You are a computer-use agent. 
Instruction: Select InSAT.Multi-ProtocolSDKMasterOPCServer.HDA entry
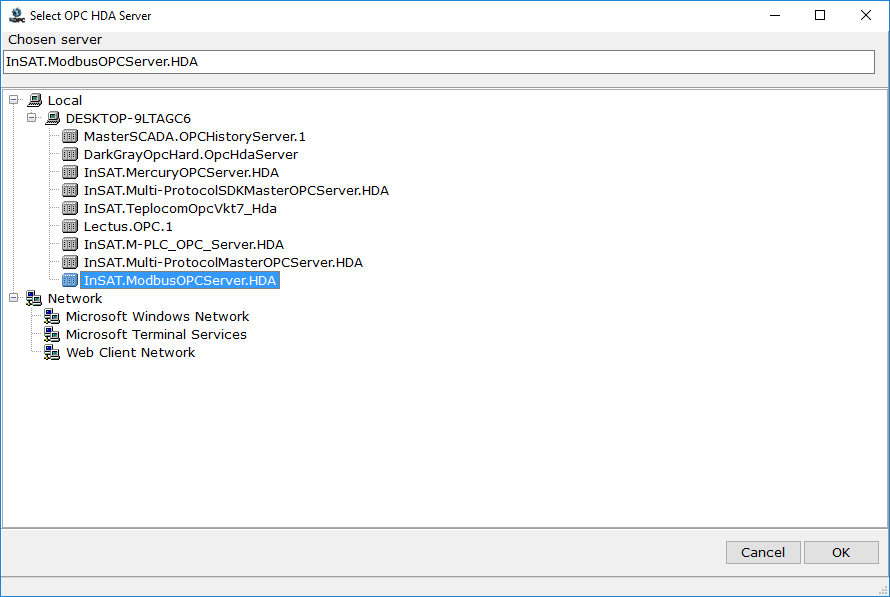tap(236, 191)
